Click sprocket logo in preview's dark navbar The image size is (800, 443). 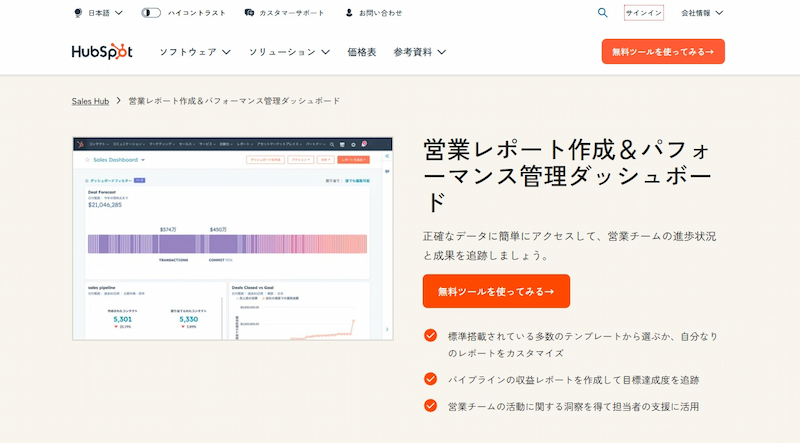coord(80,144)
